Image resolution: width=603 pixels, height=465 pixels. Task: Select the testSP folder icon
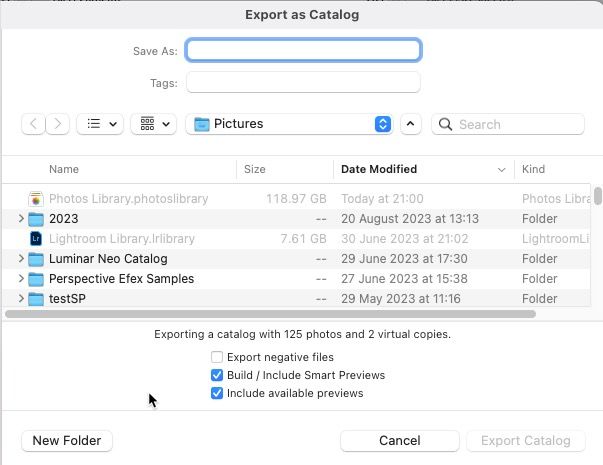[x=36, y=299]
